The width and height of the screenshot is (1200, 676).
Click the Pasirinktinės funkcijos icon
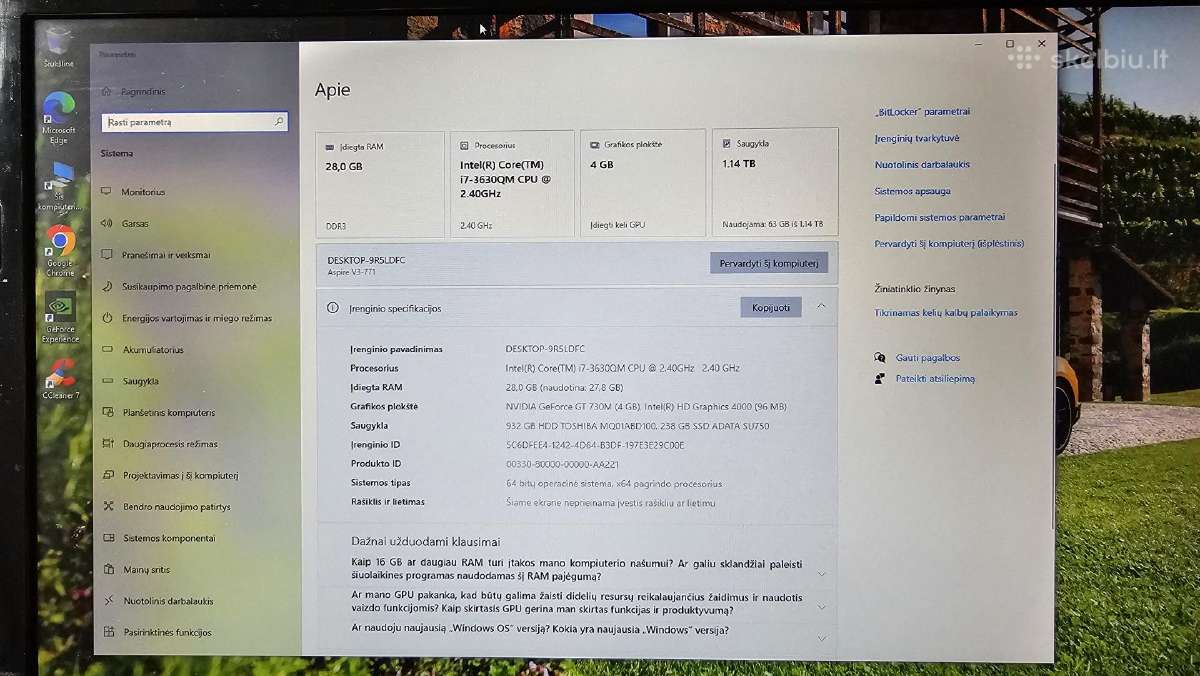pyautogui.click(x=108, y=632)
